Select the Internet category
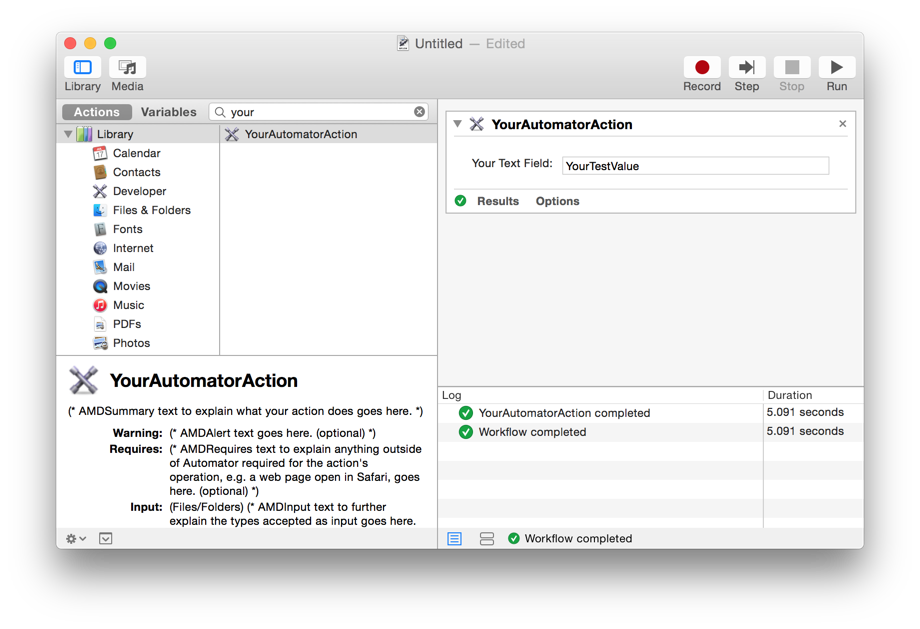 coord(133,248)
